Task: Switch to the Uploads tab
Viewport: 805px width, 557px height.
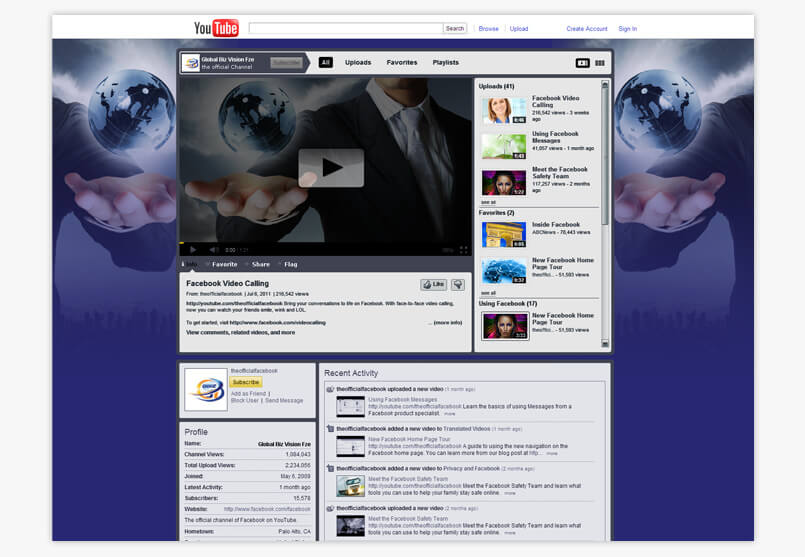Action: [x=358, y=63]
